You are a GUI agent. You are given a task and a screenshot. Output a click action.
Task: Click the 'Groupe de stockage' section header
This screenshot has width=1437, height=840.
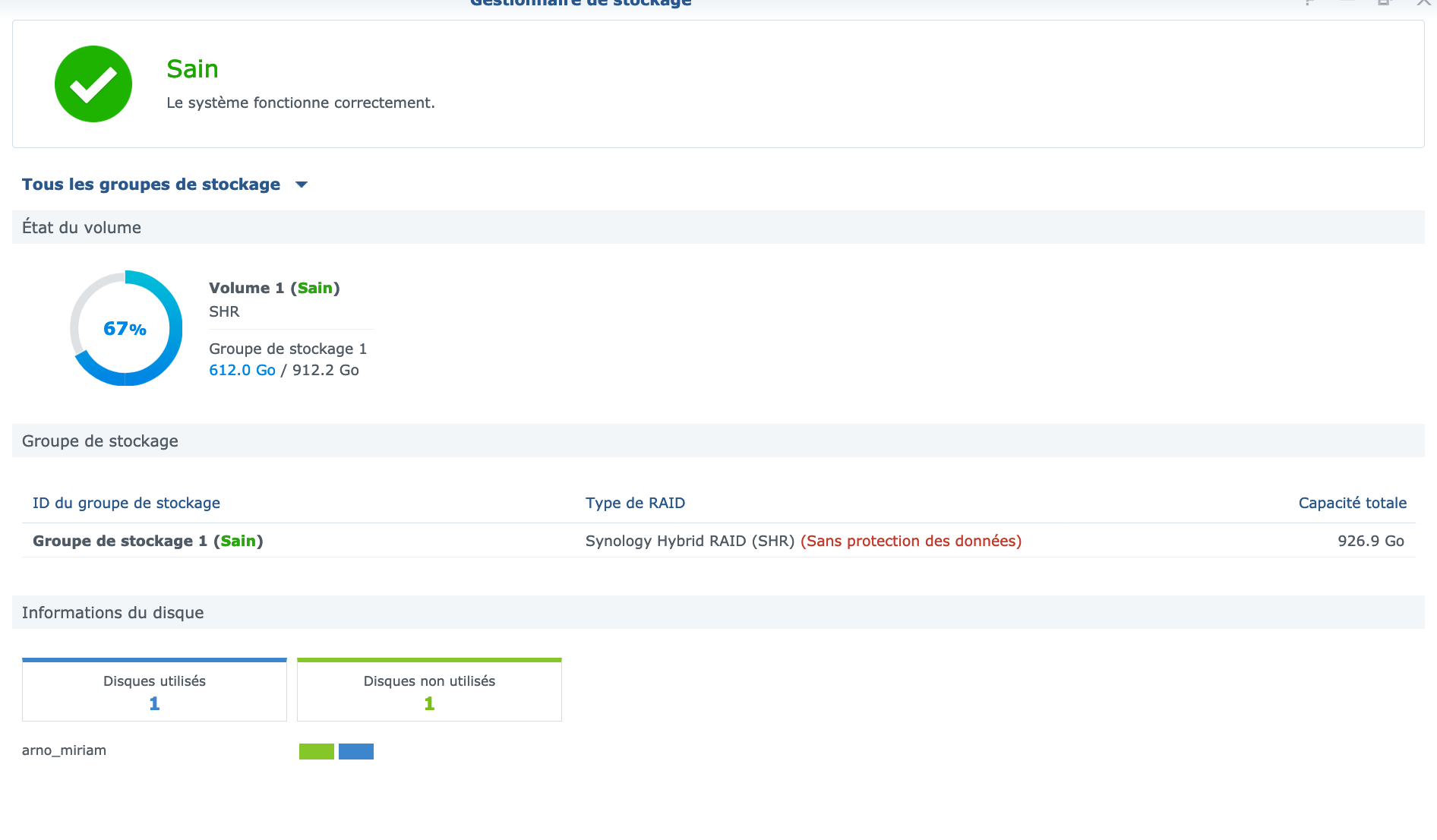[718, 441]
